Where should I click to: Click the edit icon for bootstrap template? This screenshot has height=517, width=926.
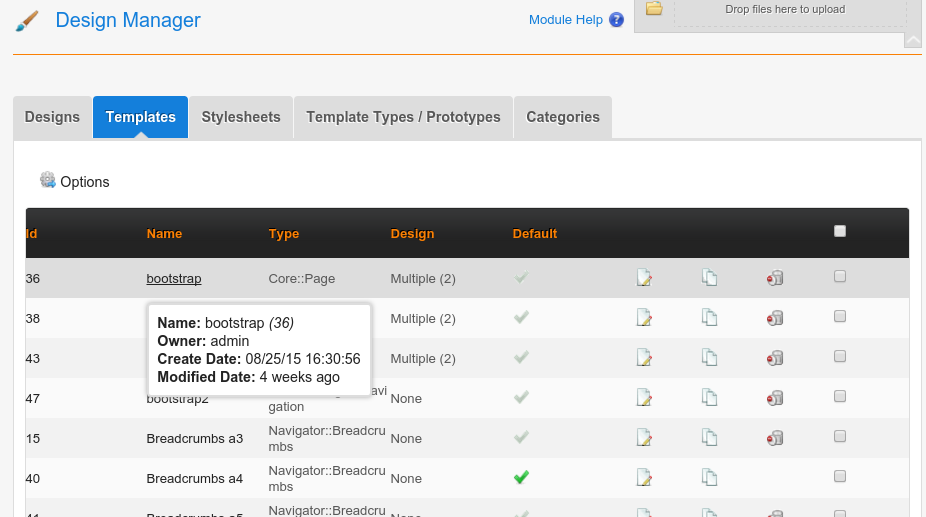pyautogui.click(x=644, y=278)
